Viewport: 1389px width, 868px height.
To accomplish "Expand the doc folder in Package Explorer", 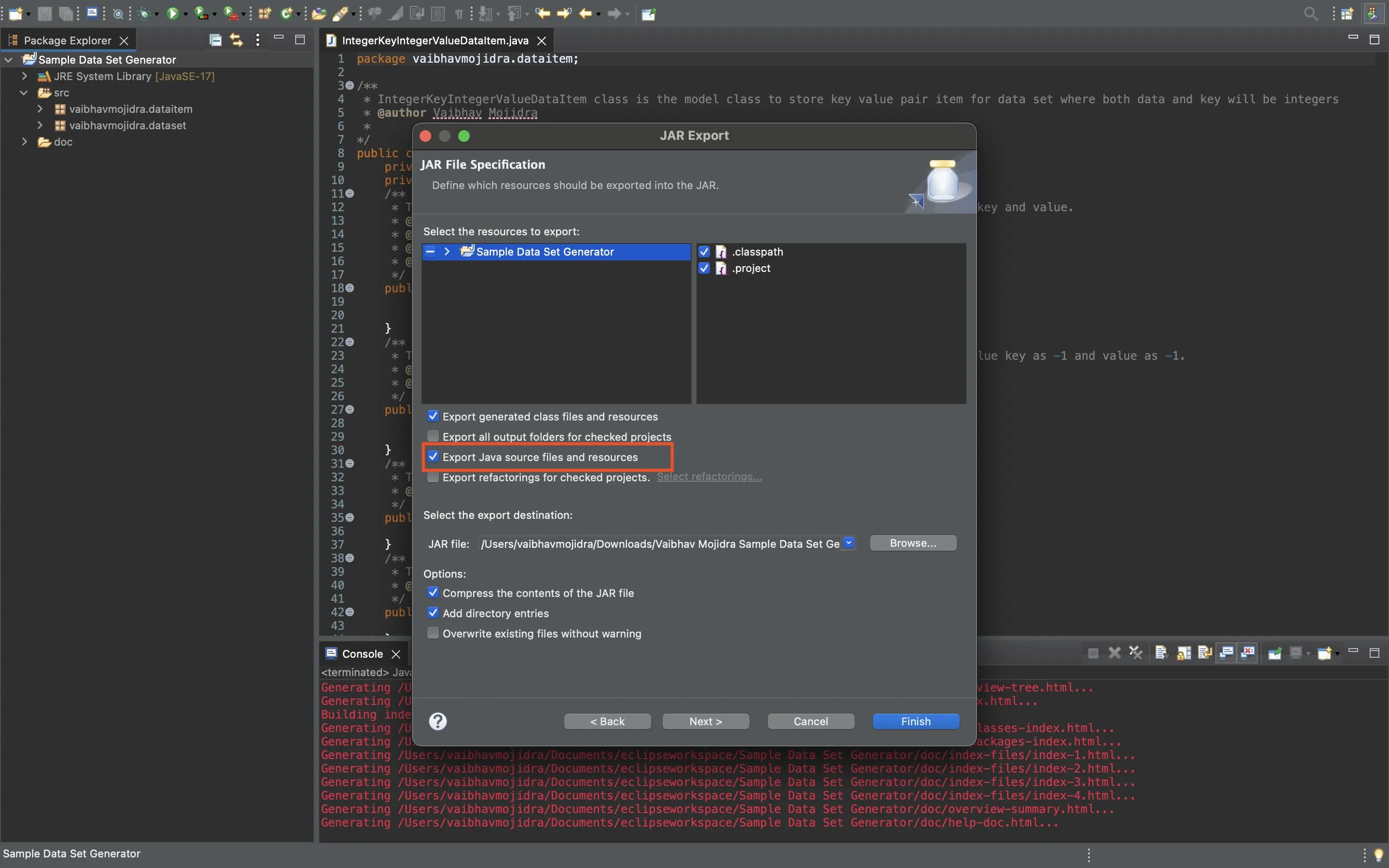I will 25,142.
